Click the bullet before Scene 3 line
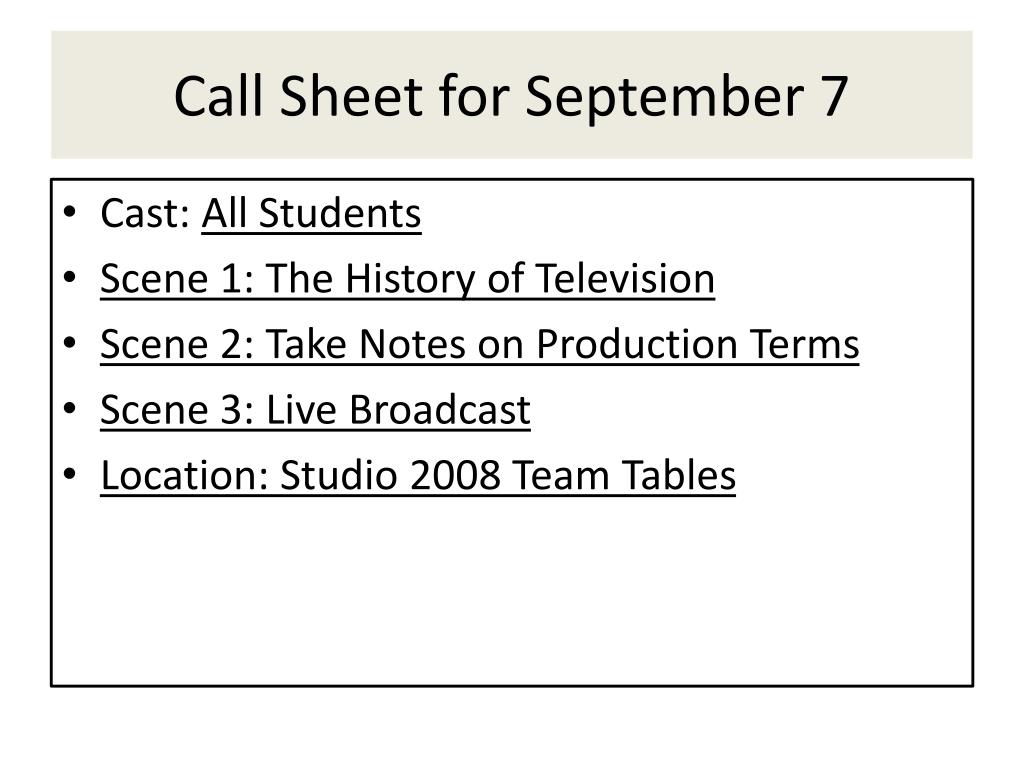This screenshot has height=768, width=1024. pyautogui.click(x=70, y=408)
